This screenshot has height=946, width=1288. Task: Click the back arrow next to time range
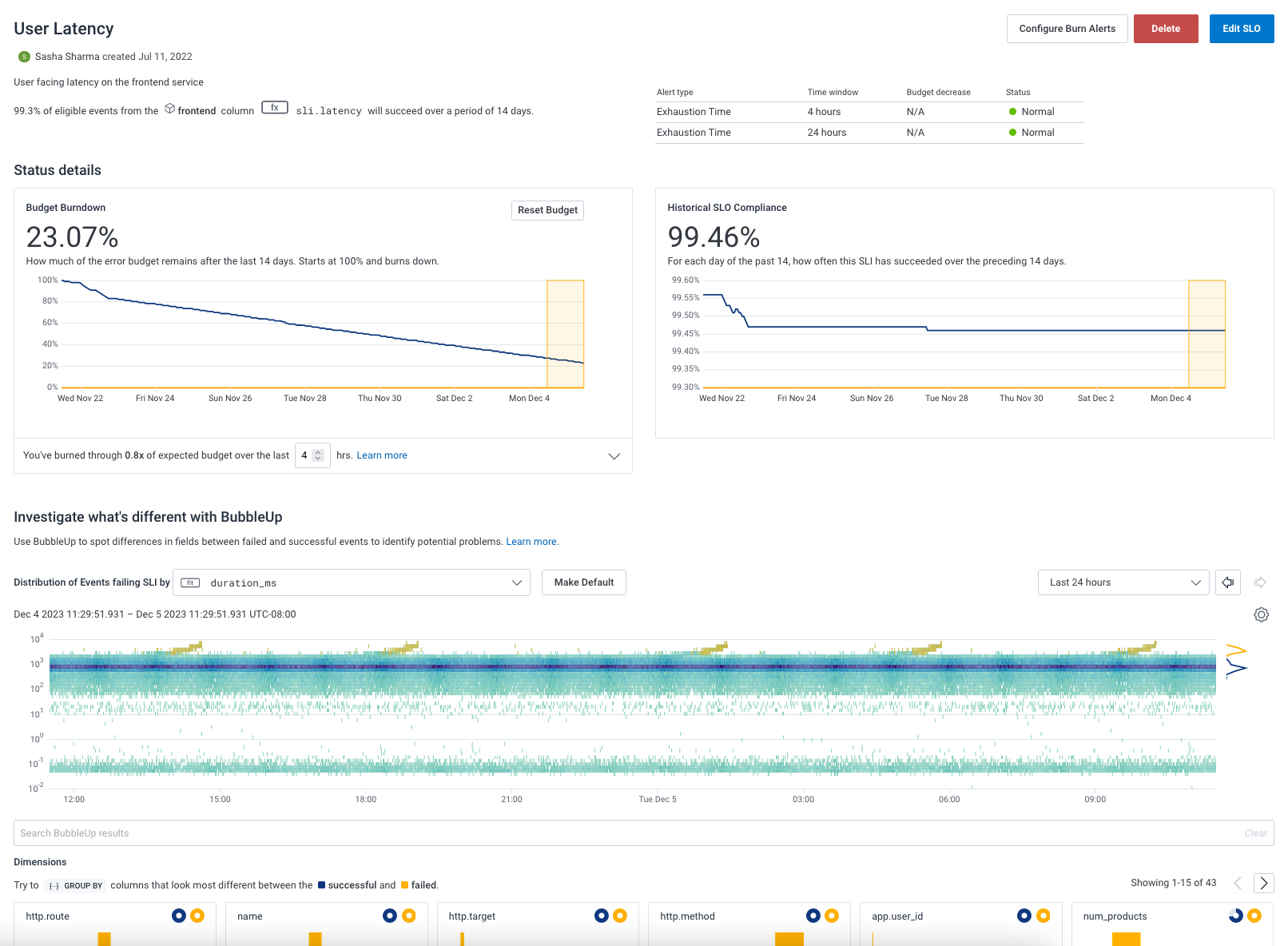[1228, 582]
